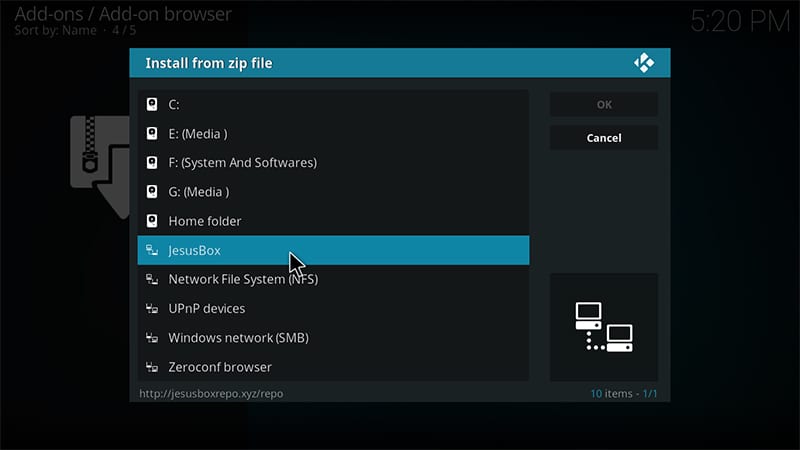This screenshot has width=800, height=450.
Task: Cancel the zip file dialog
Action: click(x=604, y=138)
